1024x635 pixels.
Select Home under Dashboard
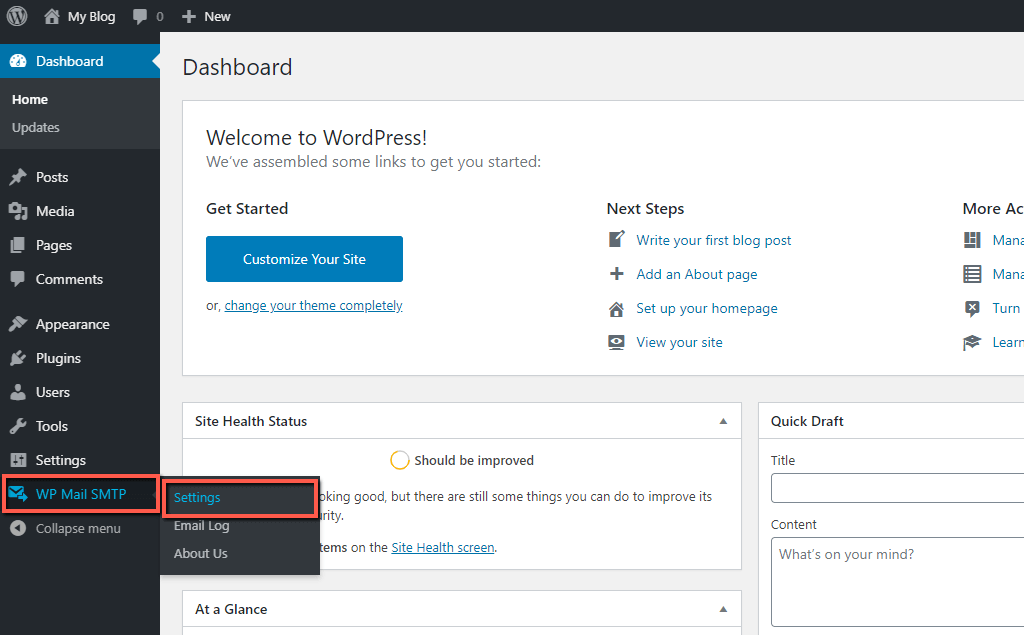tap(30, 99)
